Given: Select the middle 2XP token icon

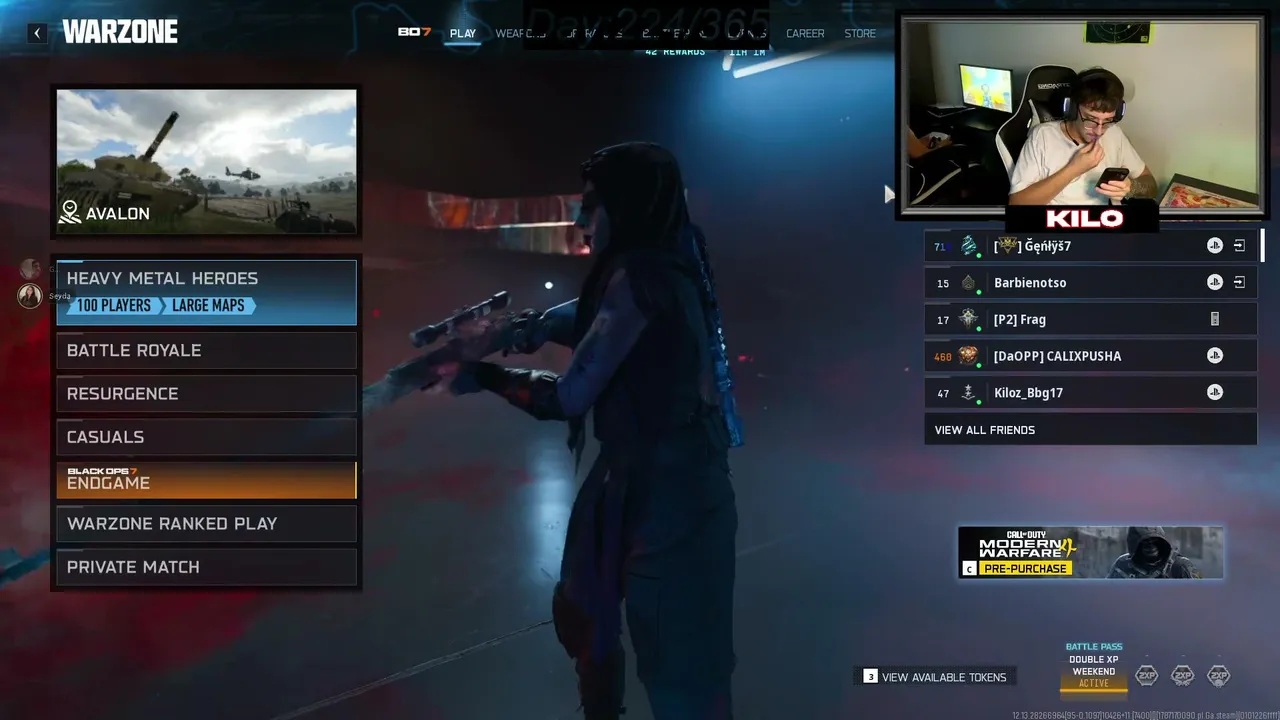Looking at the screenshot, I should (x=1182, y=676).
